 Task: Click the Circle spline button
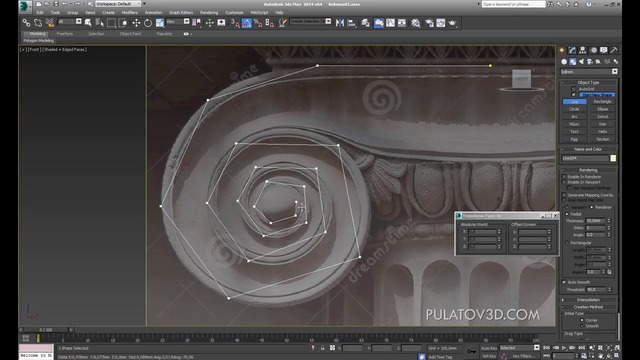coord(574,109)
